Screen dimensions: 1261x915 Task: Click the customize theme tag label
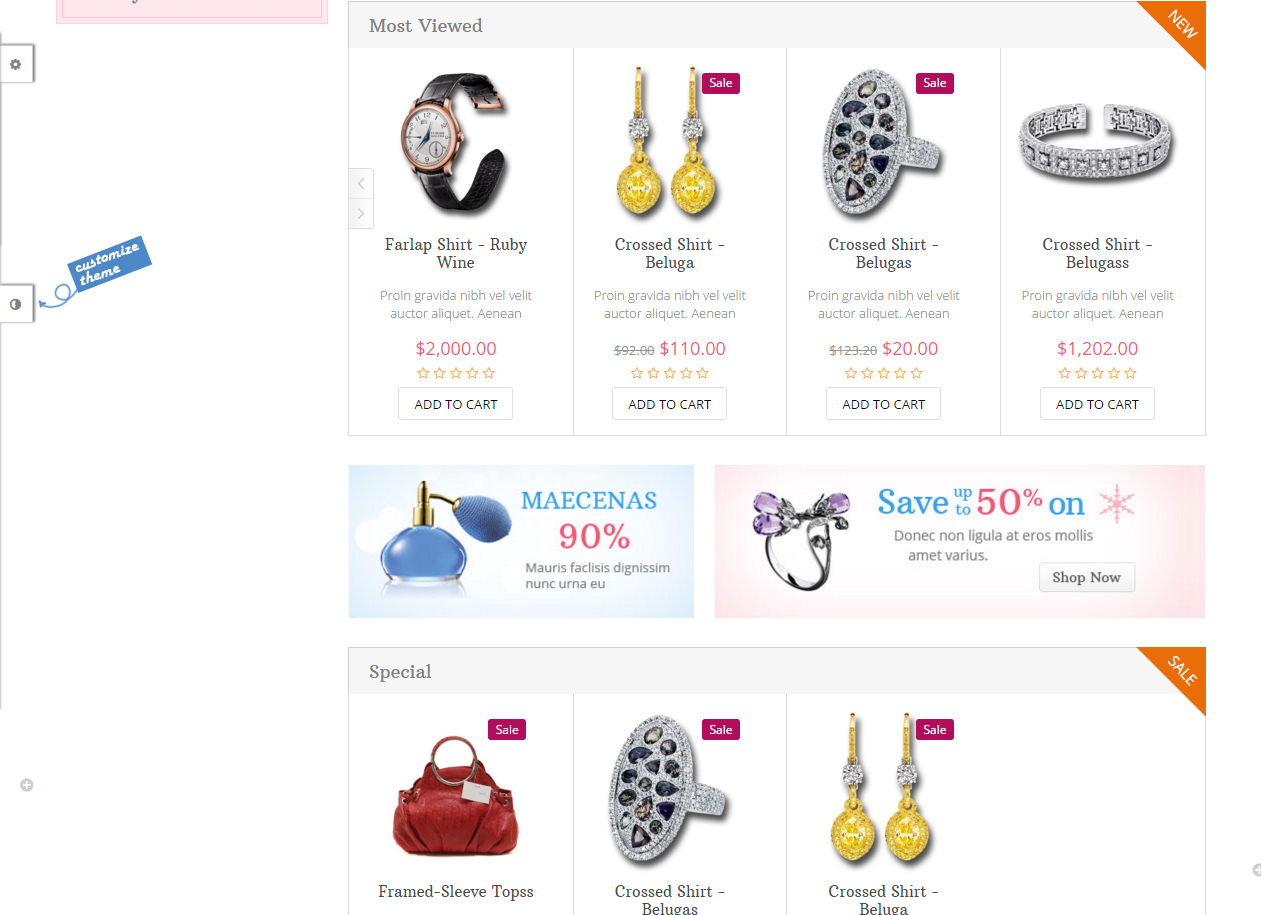108,262
